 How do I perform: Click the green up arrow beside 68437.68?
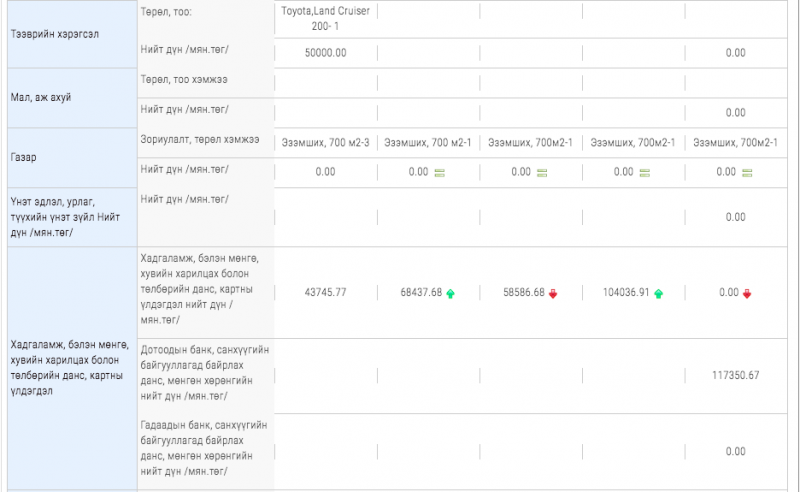[x=450, y=293]
